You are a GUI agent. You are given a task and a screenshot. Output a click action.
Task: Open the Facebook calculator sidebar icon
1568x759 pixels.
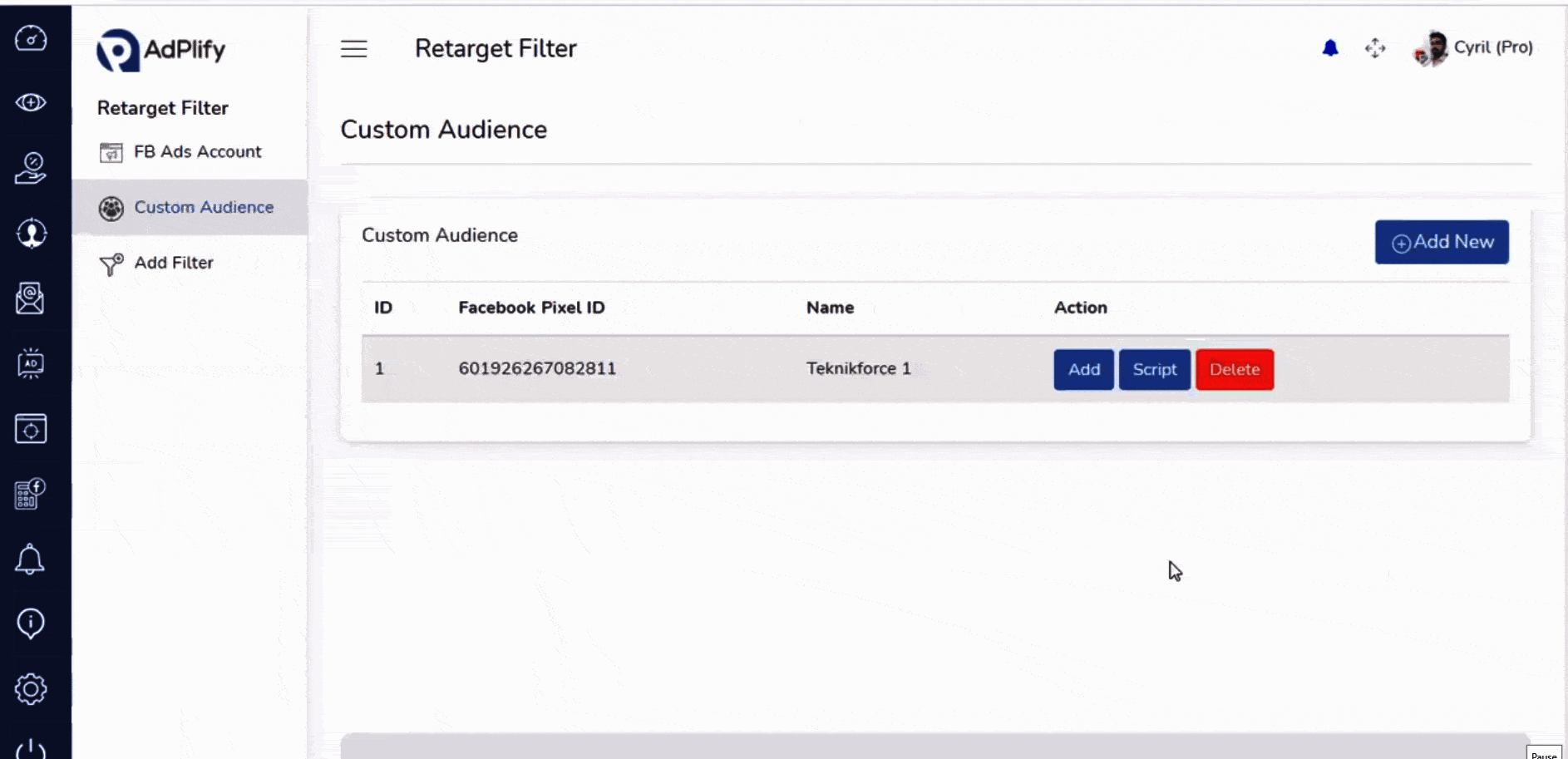pos(31,494)
